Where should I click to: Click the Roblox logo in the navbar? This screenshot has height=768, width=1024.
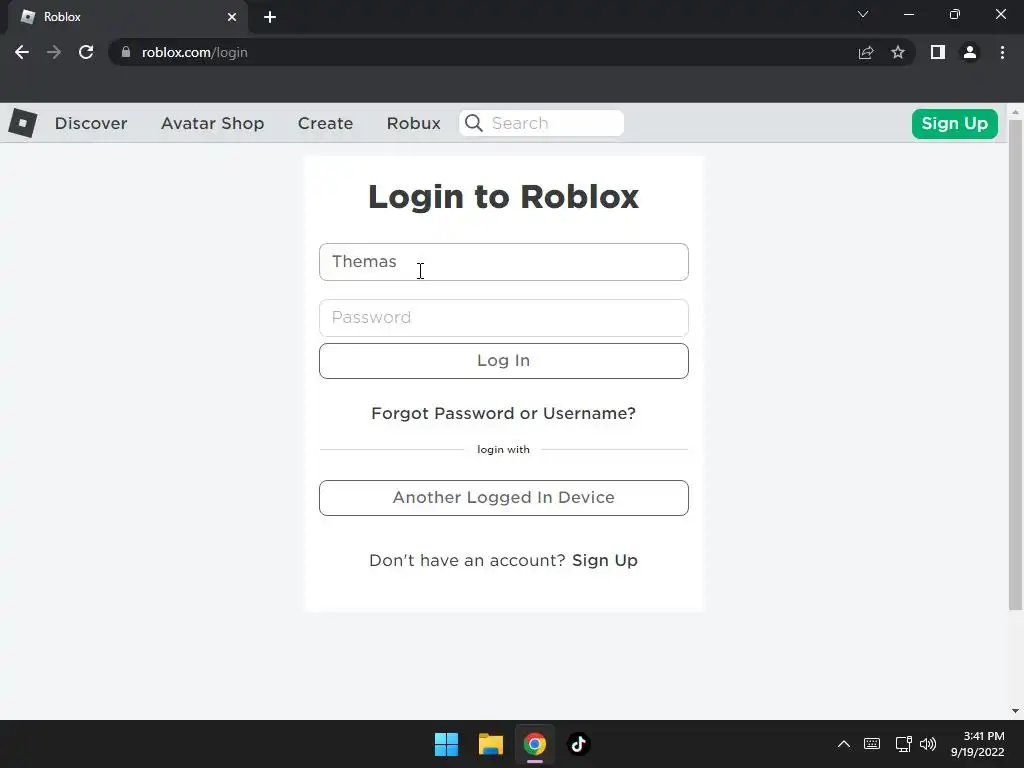click(23, 123)
